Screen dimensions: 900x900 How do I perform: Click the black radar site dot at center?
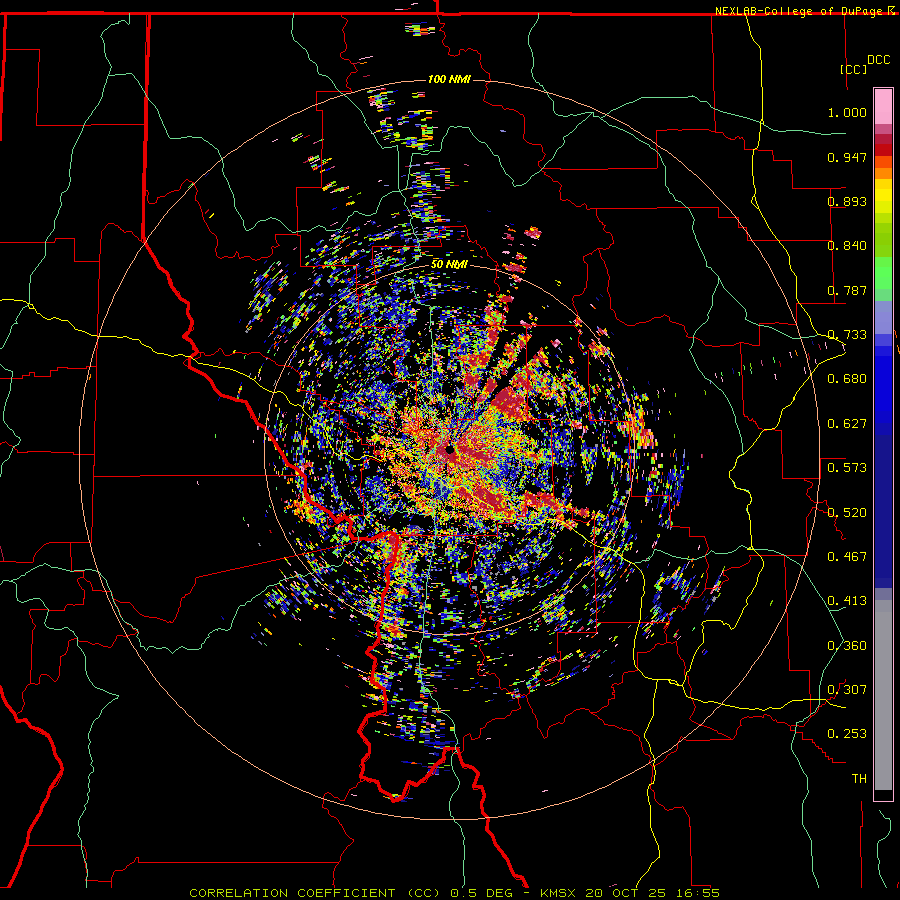(450, 450)
